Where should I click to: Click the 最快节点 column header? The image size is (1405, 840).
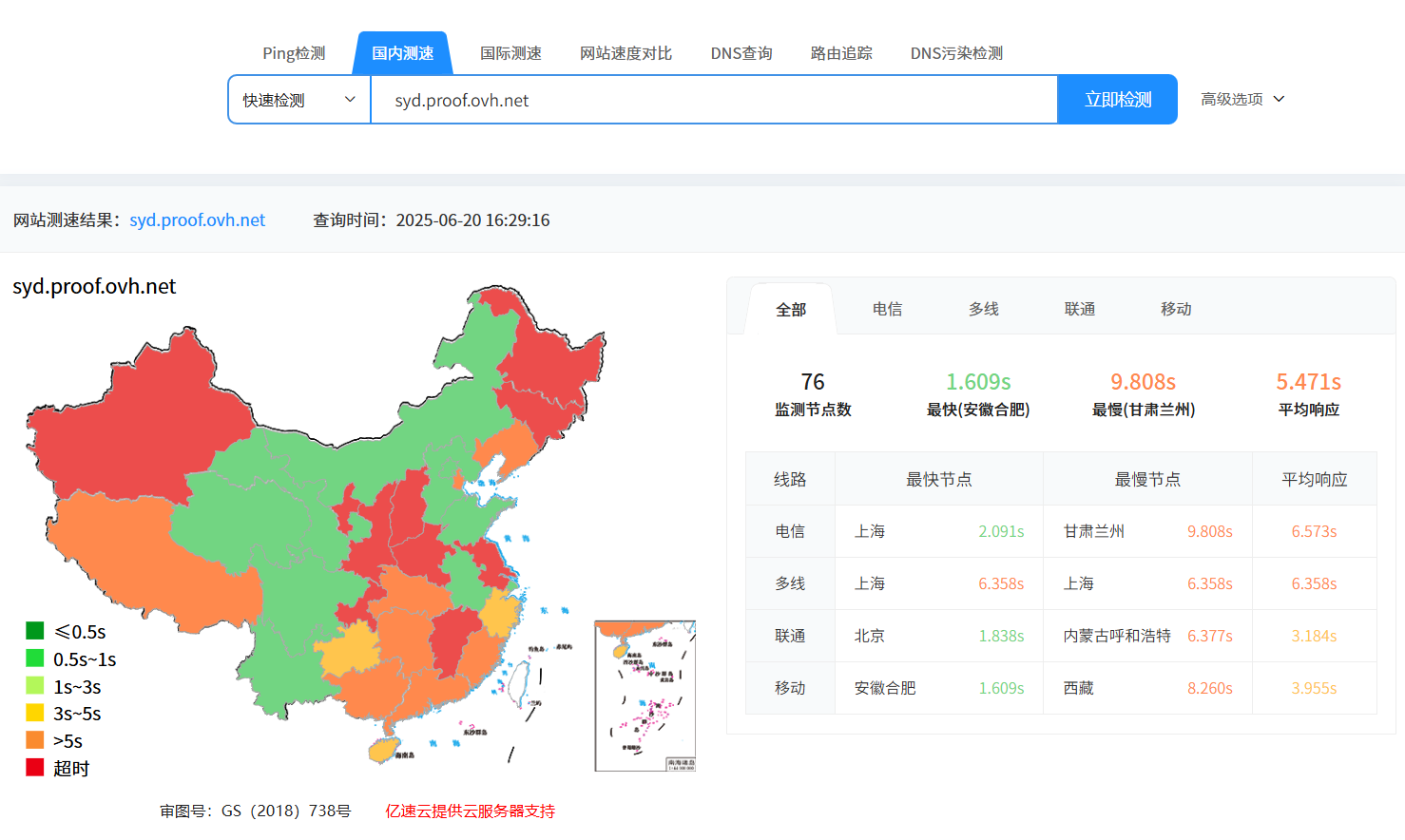point(939,479)
